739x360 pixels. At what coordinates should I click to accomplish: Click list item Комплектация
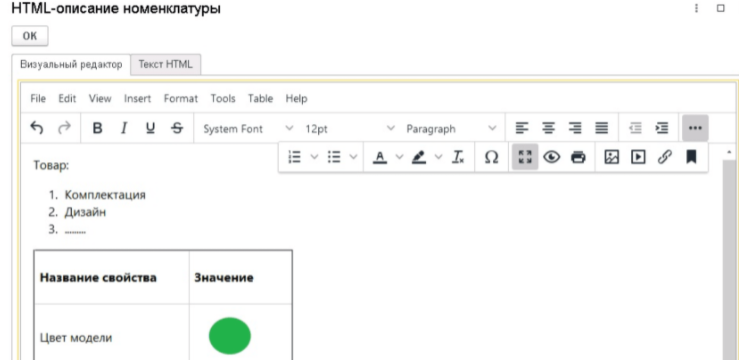[x=105, y=195]
